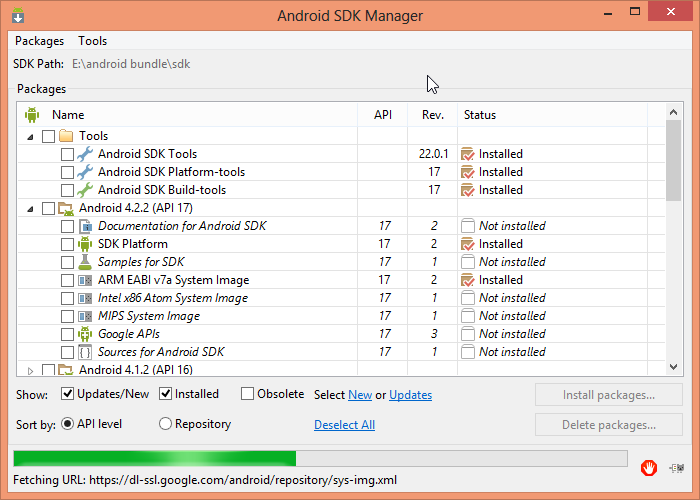Click the Sources for Android SDK icon
700x500 pixels.
point(85,352)
